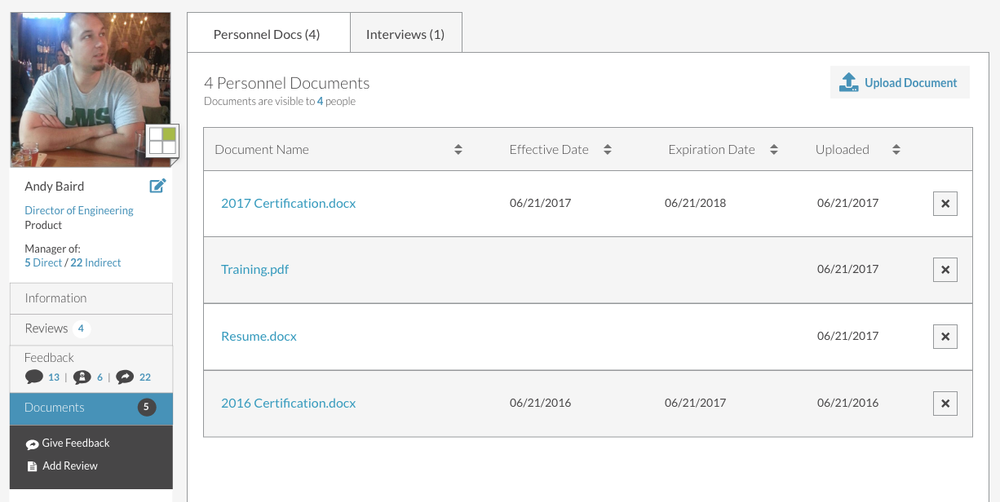Click the 4 Personnel Documents heading

(286, 84)
